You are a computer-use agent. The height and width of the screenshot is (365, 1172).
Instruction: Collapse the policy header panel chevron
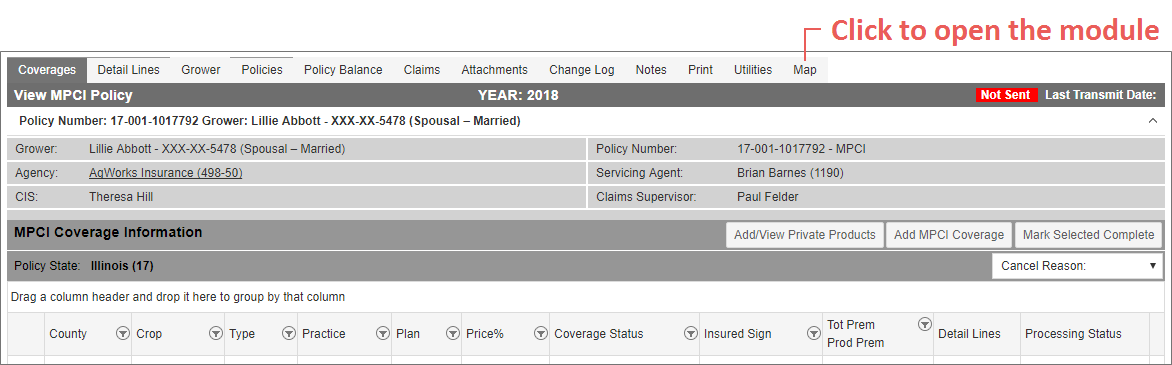click(1152, 120)
